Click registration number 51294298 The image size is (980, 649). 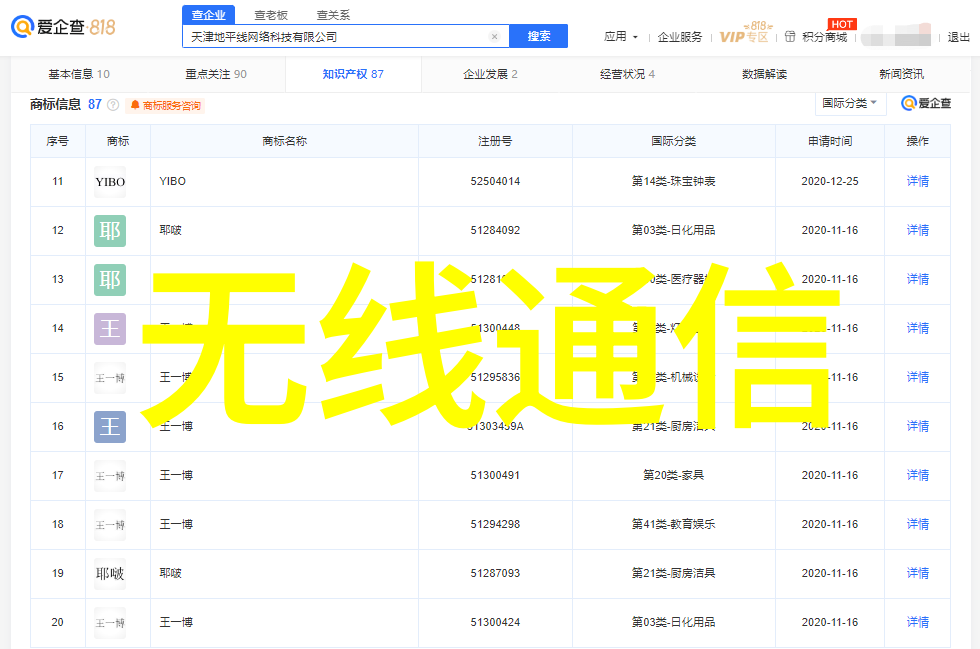[x=495, y=524]
